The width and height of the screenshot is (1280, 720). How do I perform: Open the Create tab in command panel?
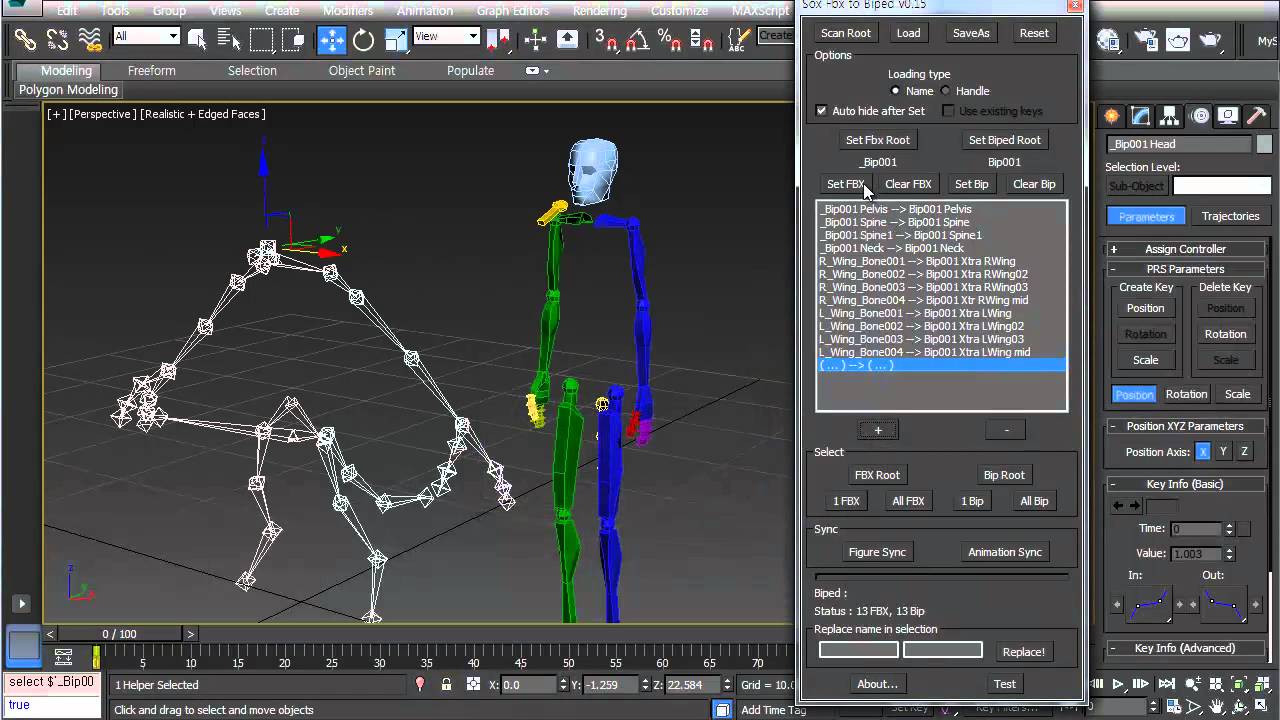[1112, 115]
